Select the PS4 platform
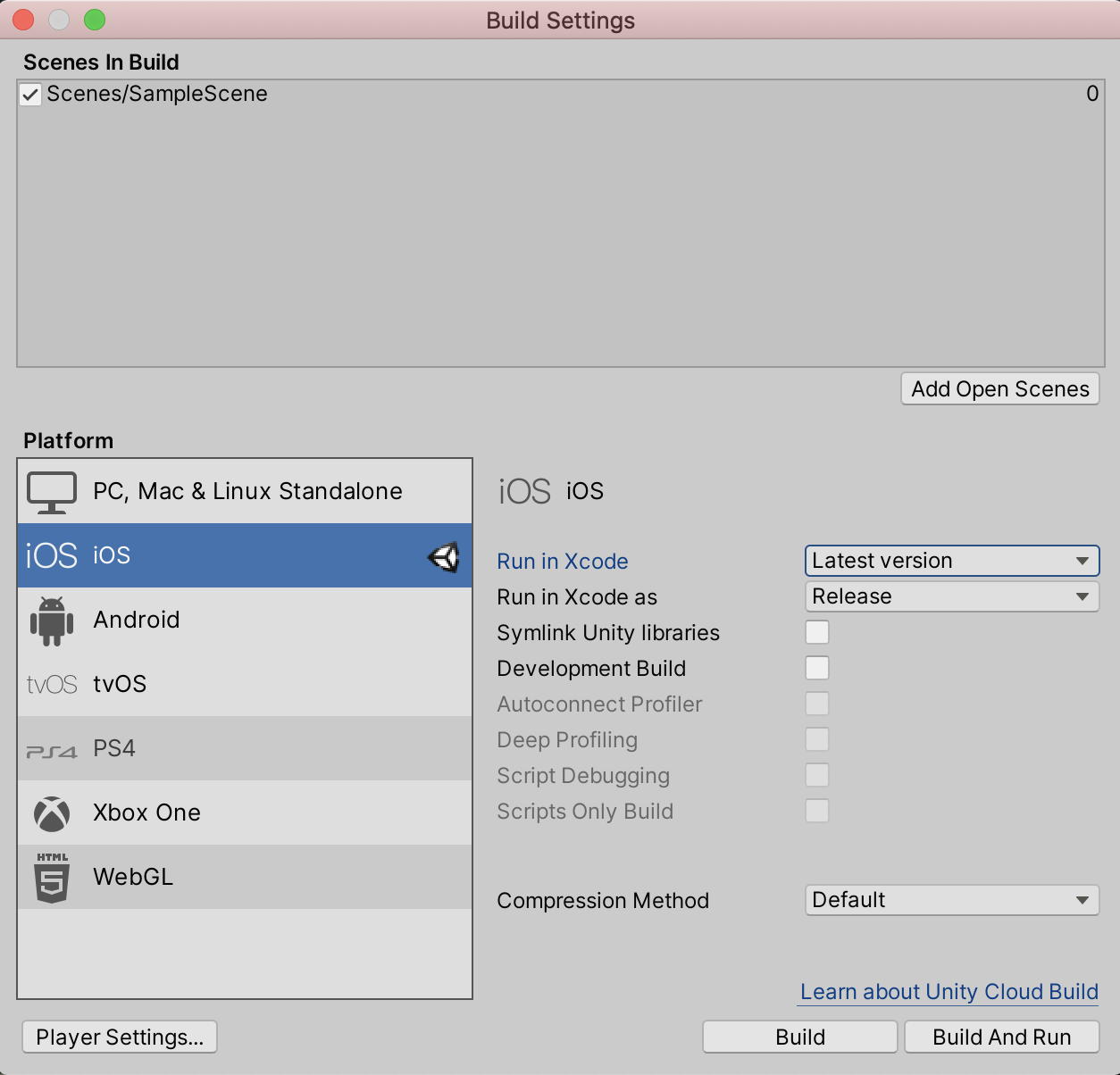Image resolution: width=1120 pixels, height=1075 pixels. tap(245, 748)
